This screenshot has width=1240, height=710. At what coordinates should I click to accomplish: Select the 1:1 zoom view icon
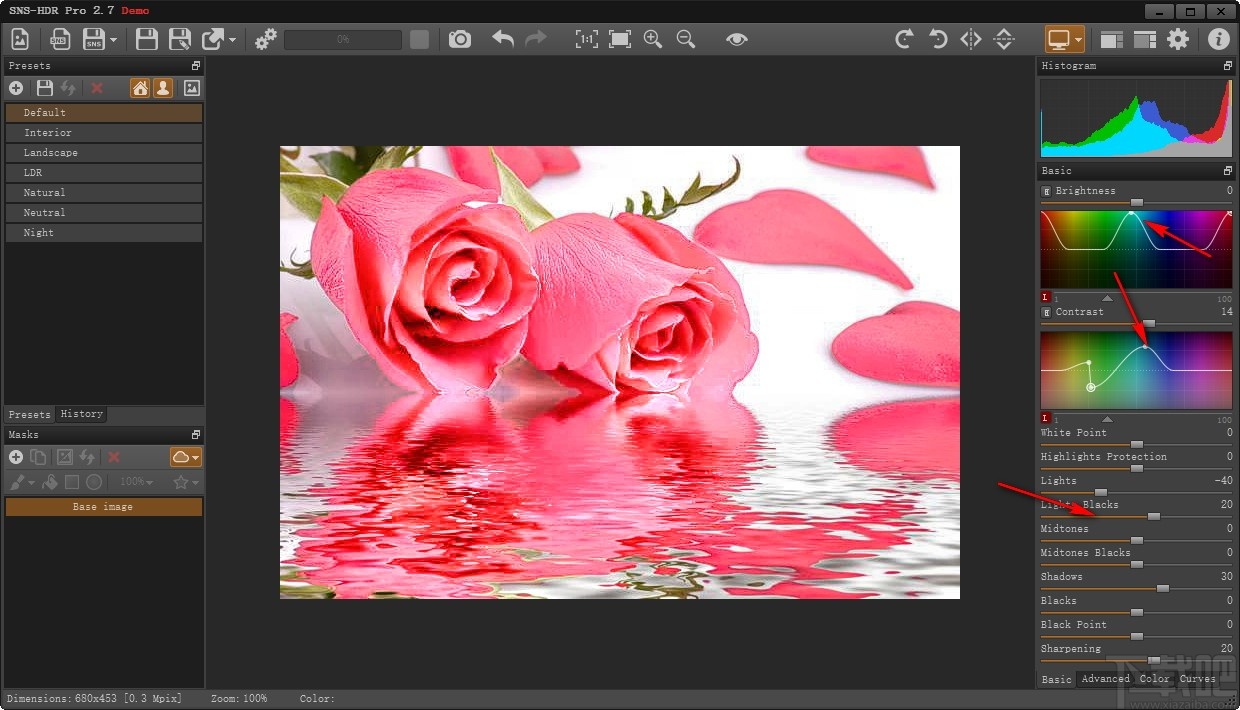tap(585, 39)
